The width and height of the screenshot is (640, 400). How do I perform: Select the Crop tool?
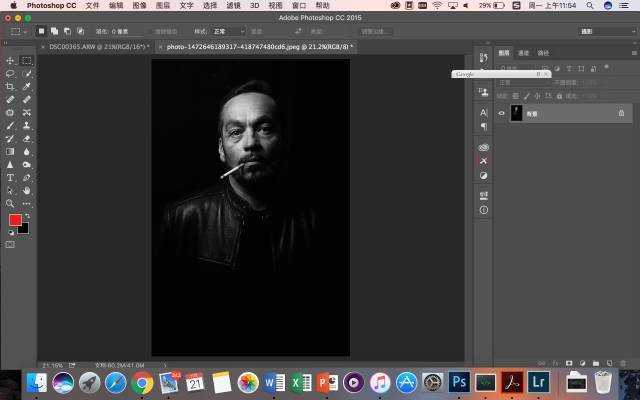pyautogui.click(x=10, y=87)
